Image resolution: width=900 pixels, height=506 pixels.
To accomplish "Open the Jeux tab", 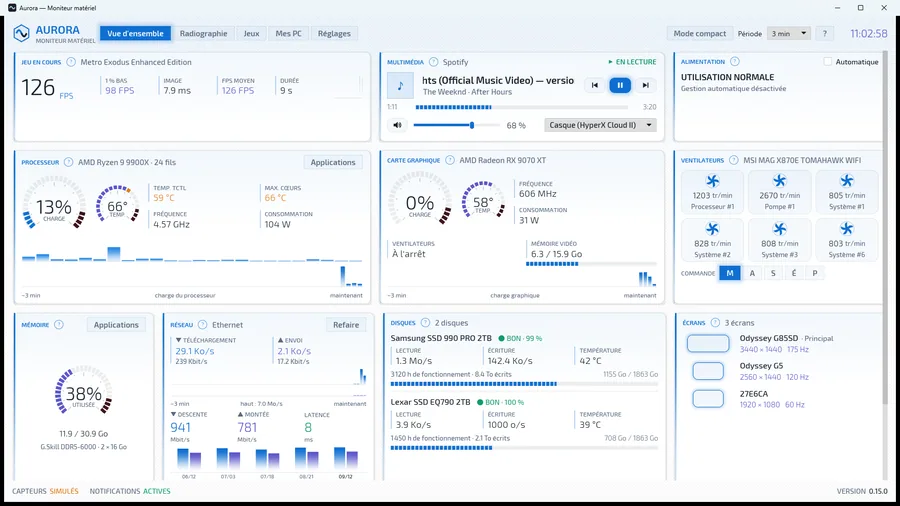I will tap(251, 33).
